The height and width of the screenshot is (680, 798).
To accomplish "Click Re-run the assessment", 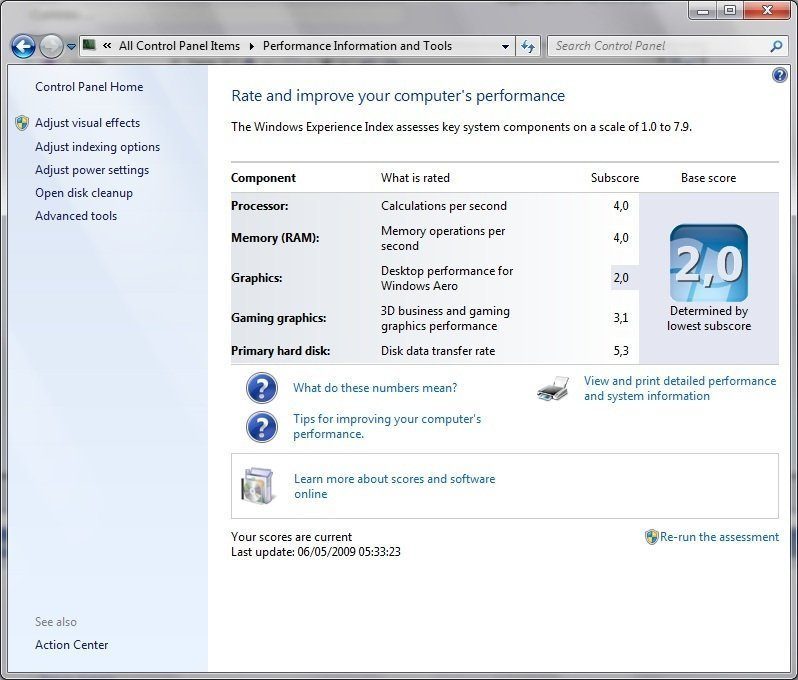I will click(x=719, y=537).
